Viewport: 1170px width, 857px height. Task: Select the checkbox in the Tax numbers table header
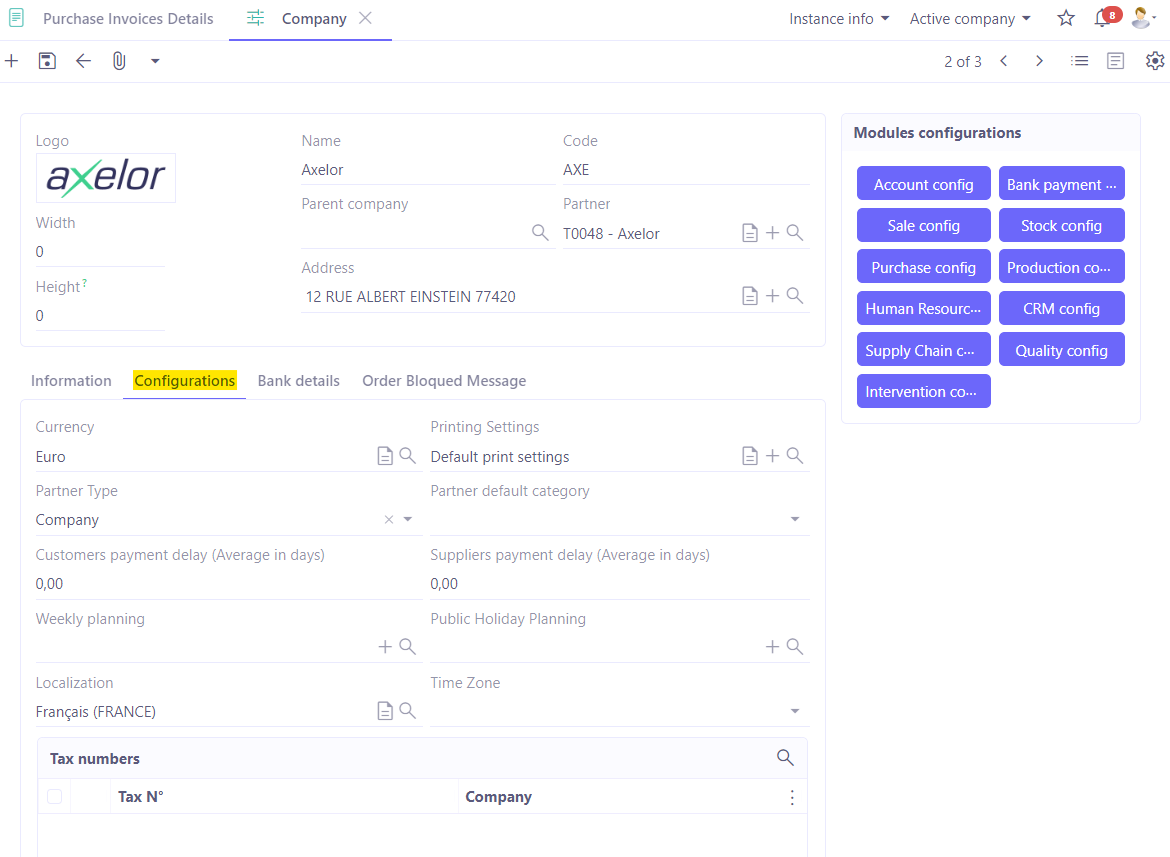pyautogui.click(x=54, y=796)
